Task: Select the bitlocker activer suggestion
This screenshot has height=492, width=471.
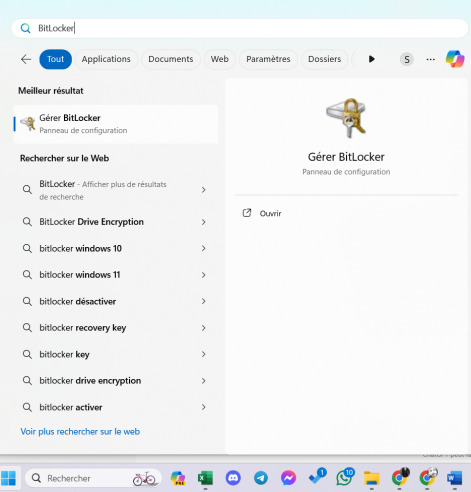Action: [116, 407]
